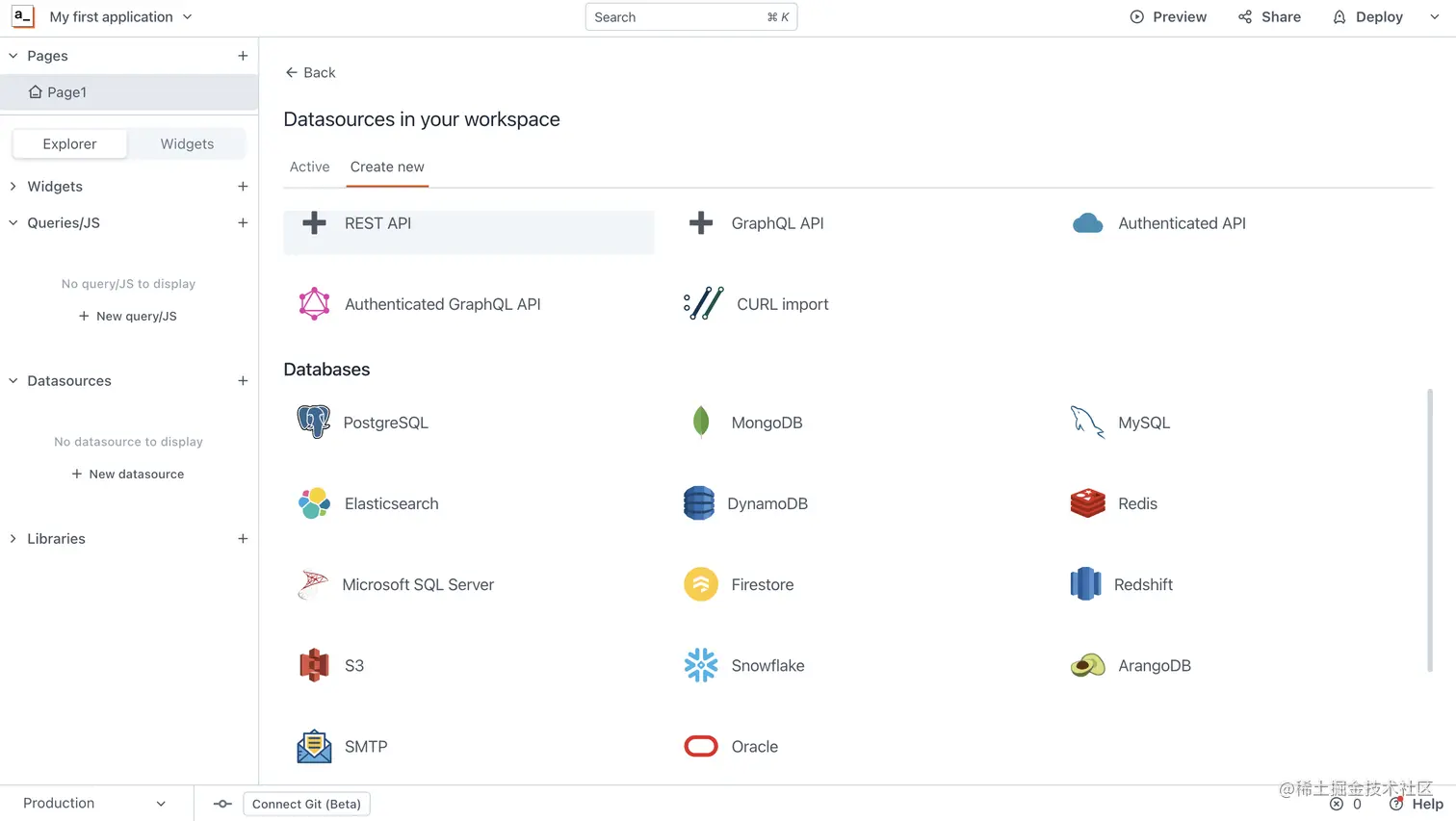The image size is (1456, 821).
Task: Click the git commit icon in bottom bar
Action: (x=222, y=804)
